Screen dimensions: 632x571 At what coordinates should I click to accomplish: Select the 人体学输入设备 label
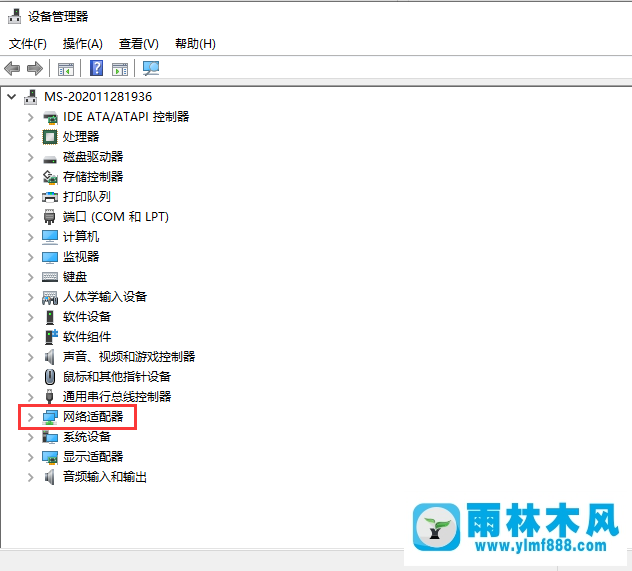coord(105,297)
